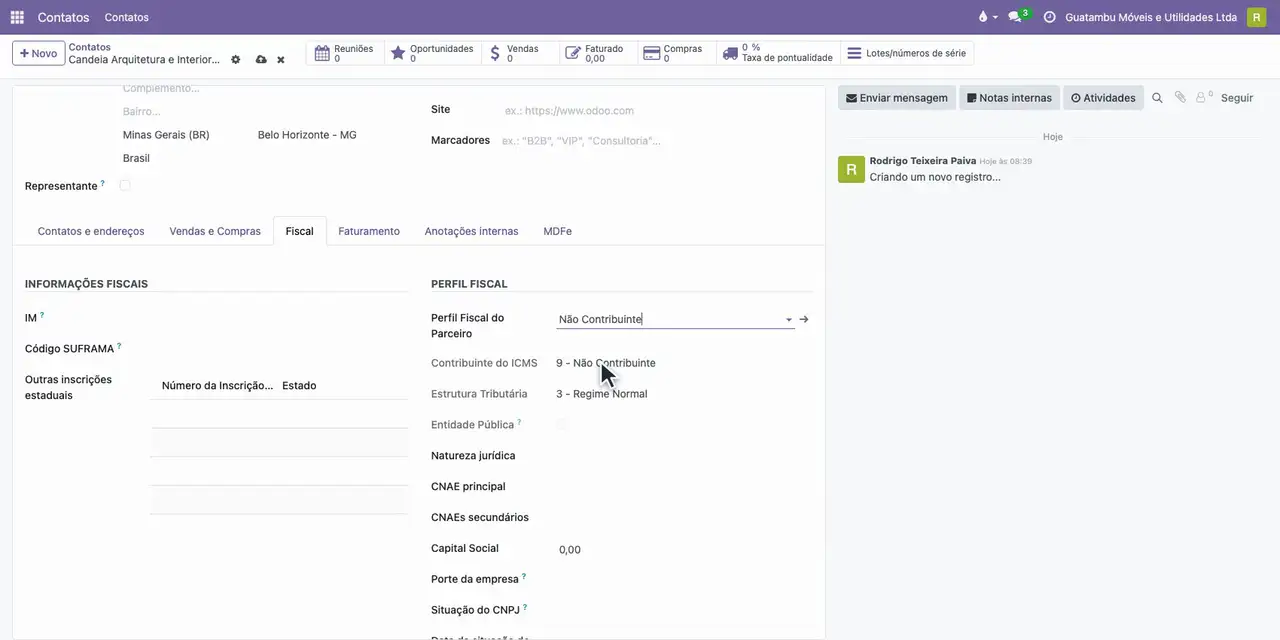Open the activities clock icon in navbar

1049,17
